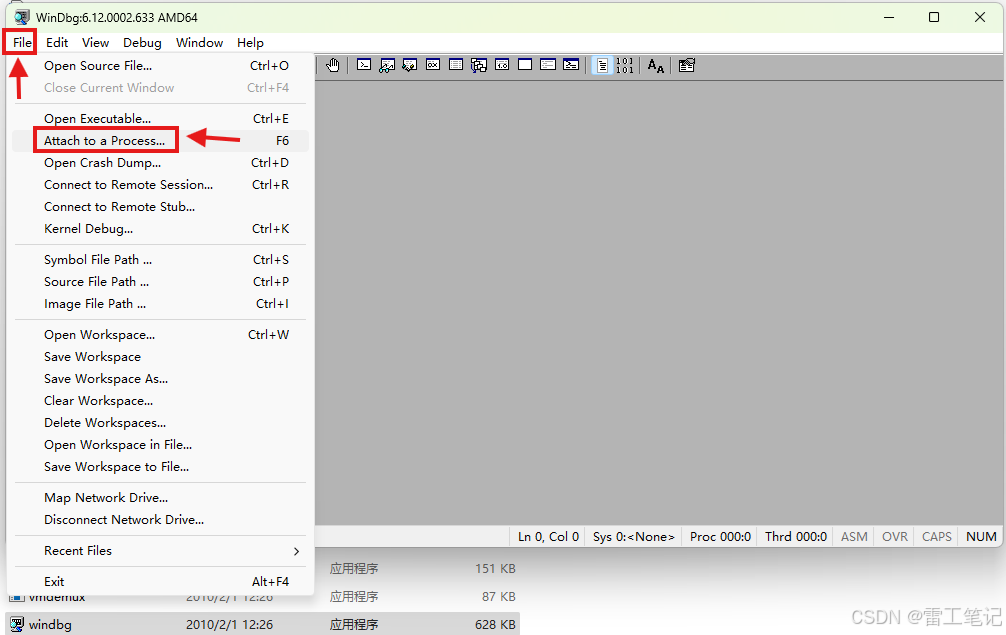The image size is (1006, 635).
Task: Click the windbg file icon in Explorer list
Action: [x=17, y=624]
